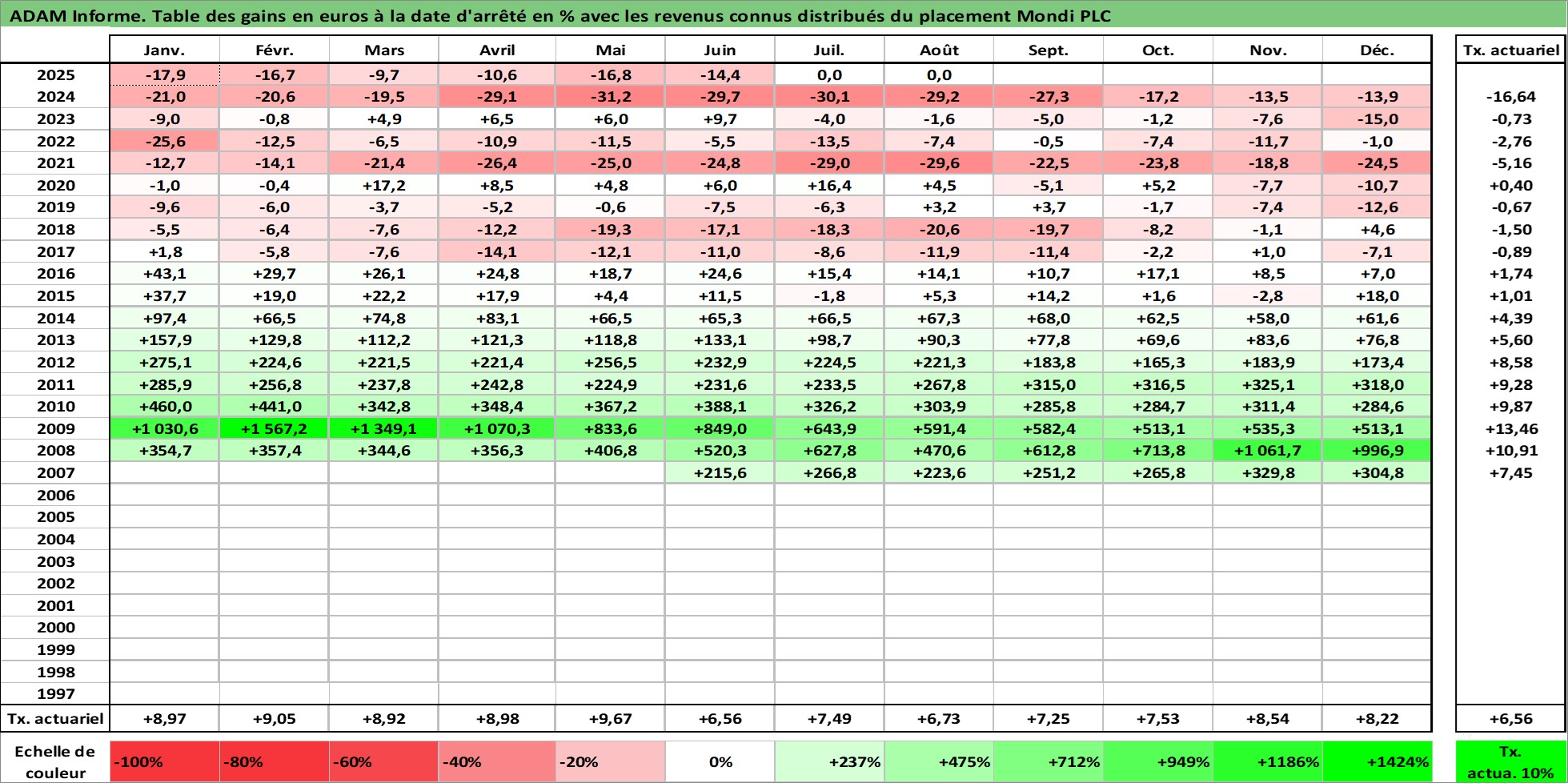The height and width of the screenshot is (783, 1568).
Task: Click the 'Echelle de couleur' label
Action: 55,761
